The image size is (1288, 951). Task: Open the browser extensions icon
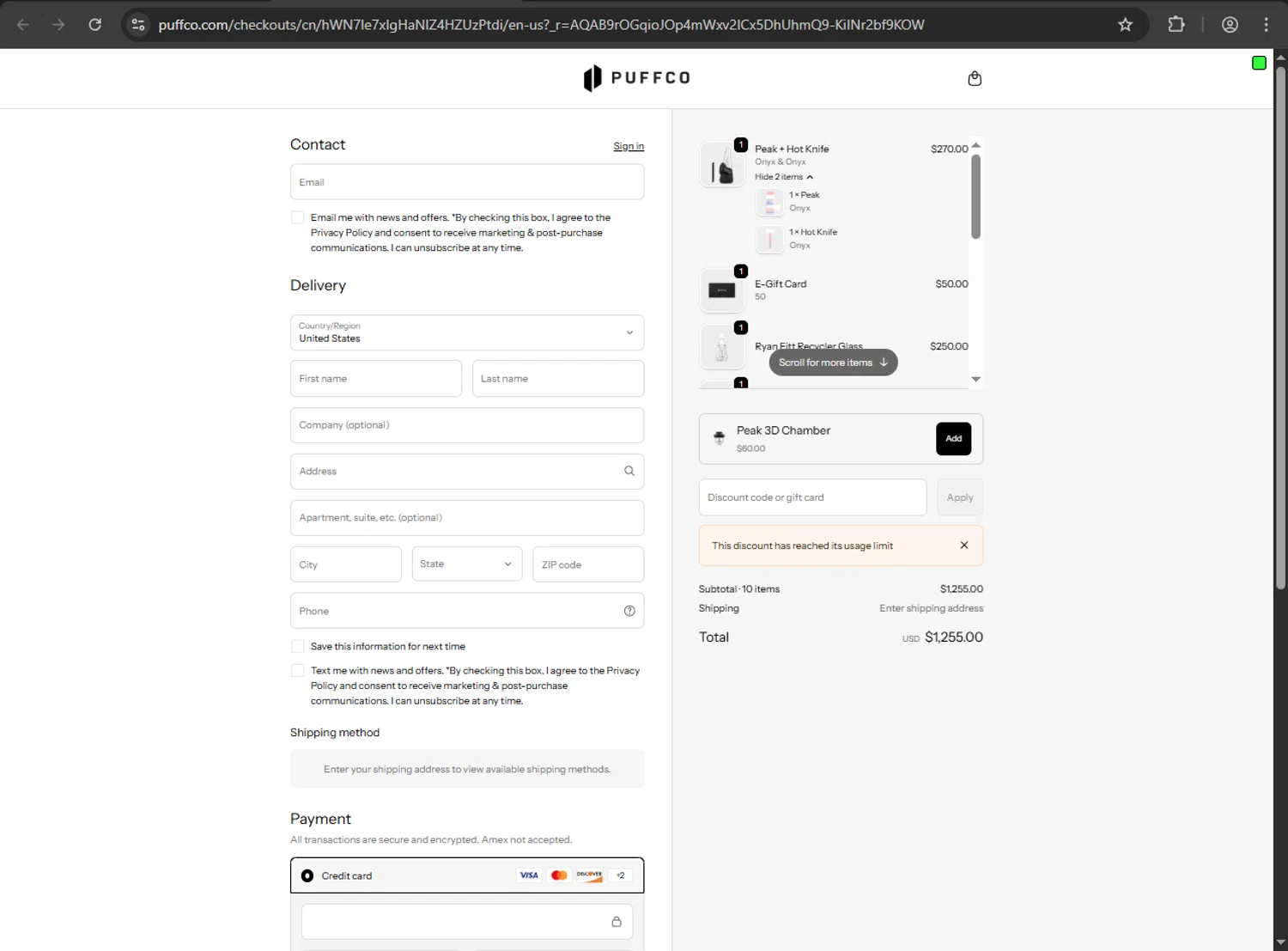coord(1176,24)
